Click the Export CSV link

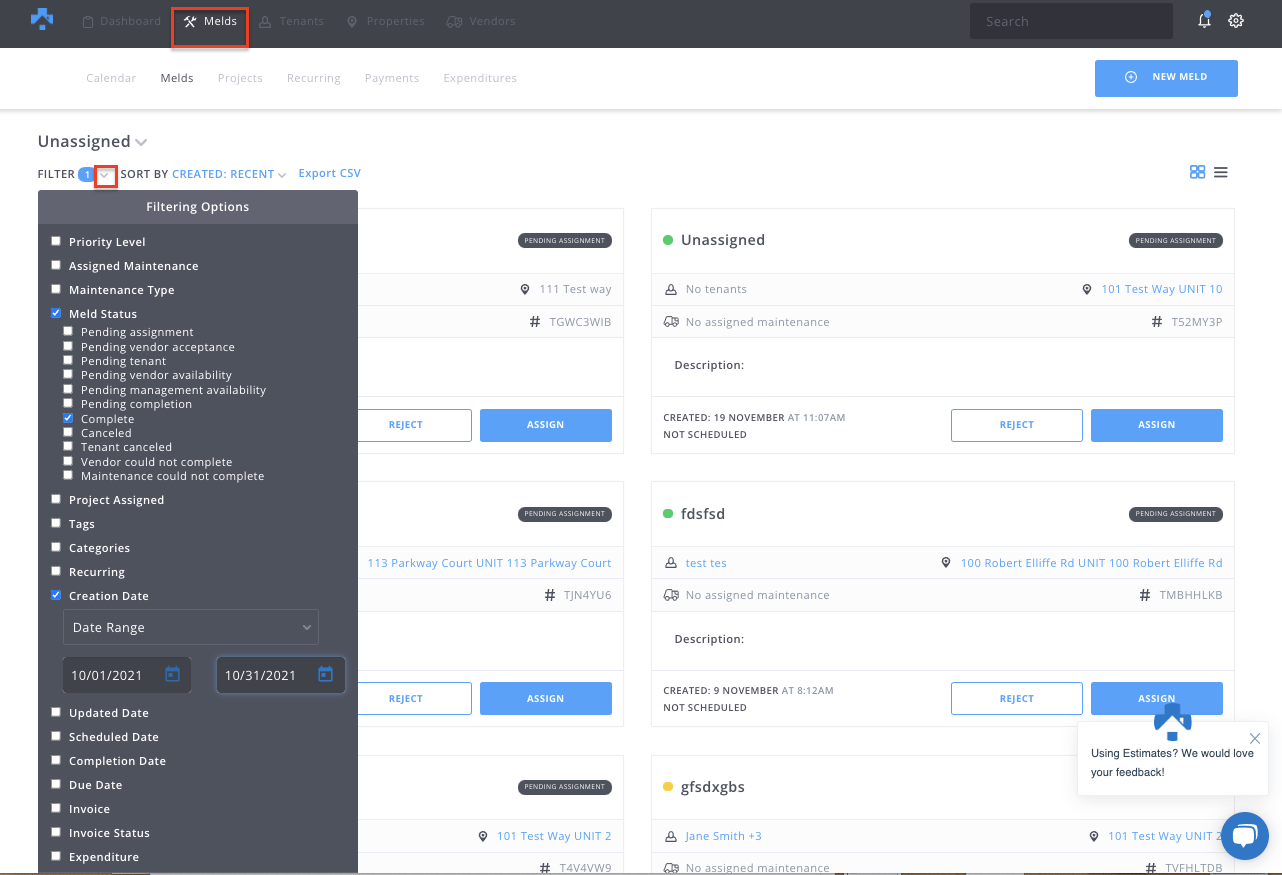(x=329, y=173)
